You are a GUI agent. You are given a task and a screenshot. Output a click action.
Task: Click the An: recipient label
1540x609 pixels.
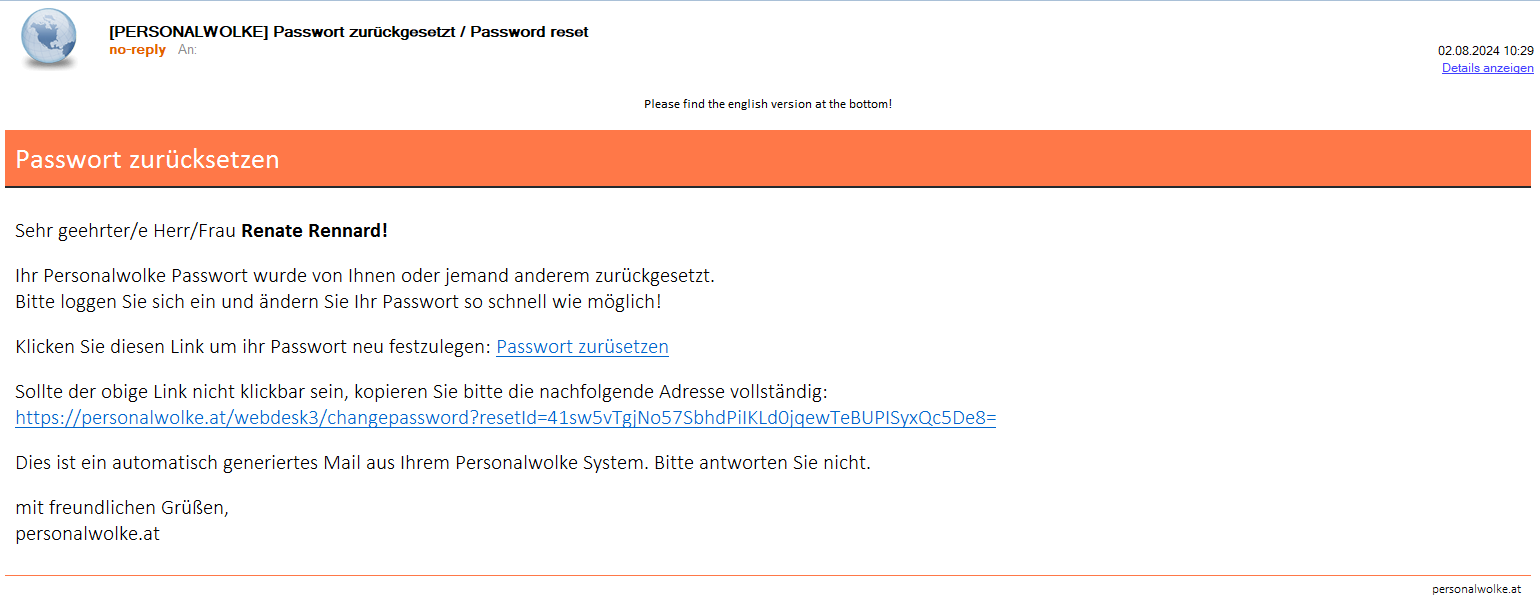[x=187, y=50]
